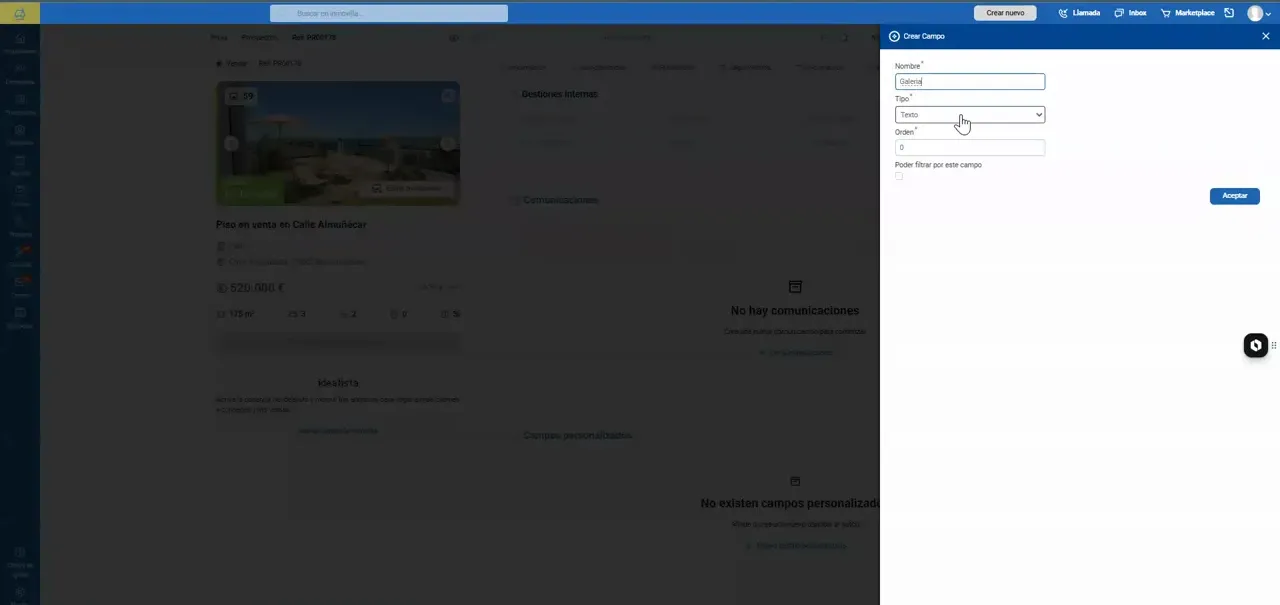Open the Marketplace cart icon
The image size is (1280, 605).
pyautogui.click(x=1166, y=13)
